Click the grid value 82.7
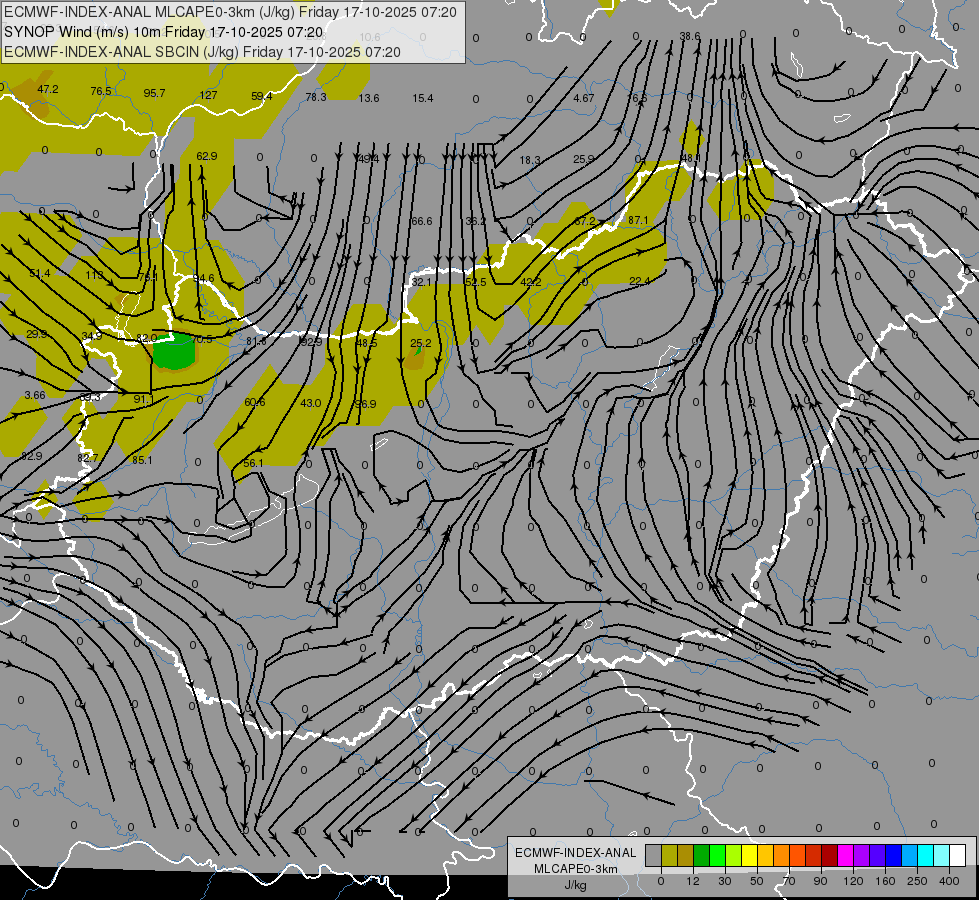 (87, 458)
